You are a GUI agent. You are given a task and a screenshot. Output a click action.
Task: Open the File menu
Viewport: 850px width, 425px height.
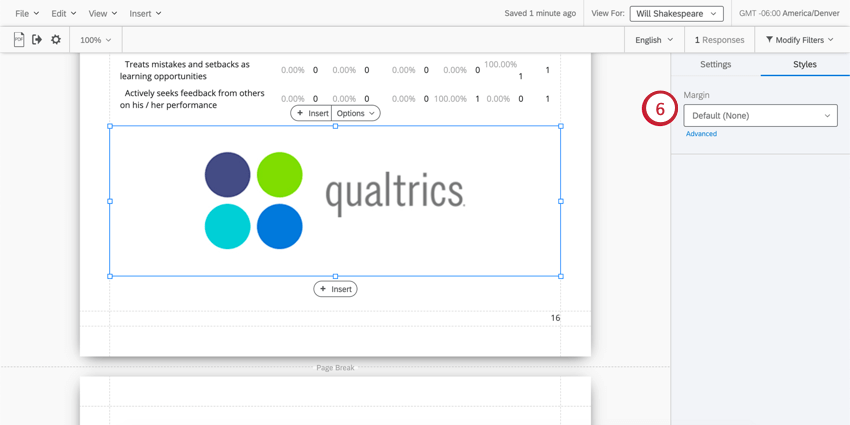(27, 14)
